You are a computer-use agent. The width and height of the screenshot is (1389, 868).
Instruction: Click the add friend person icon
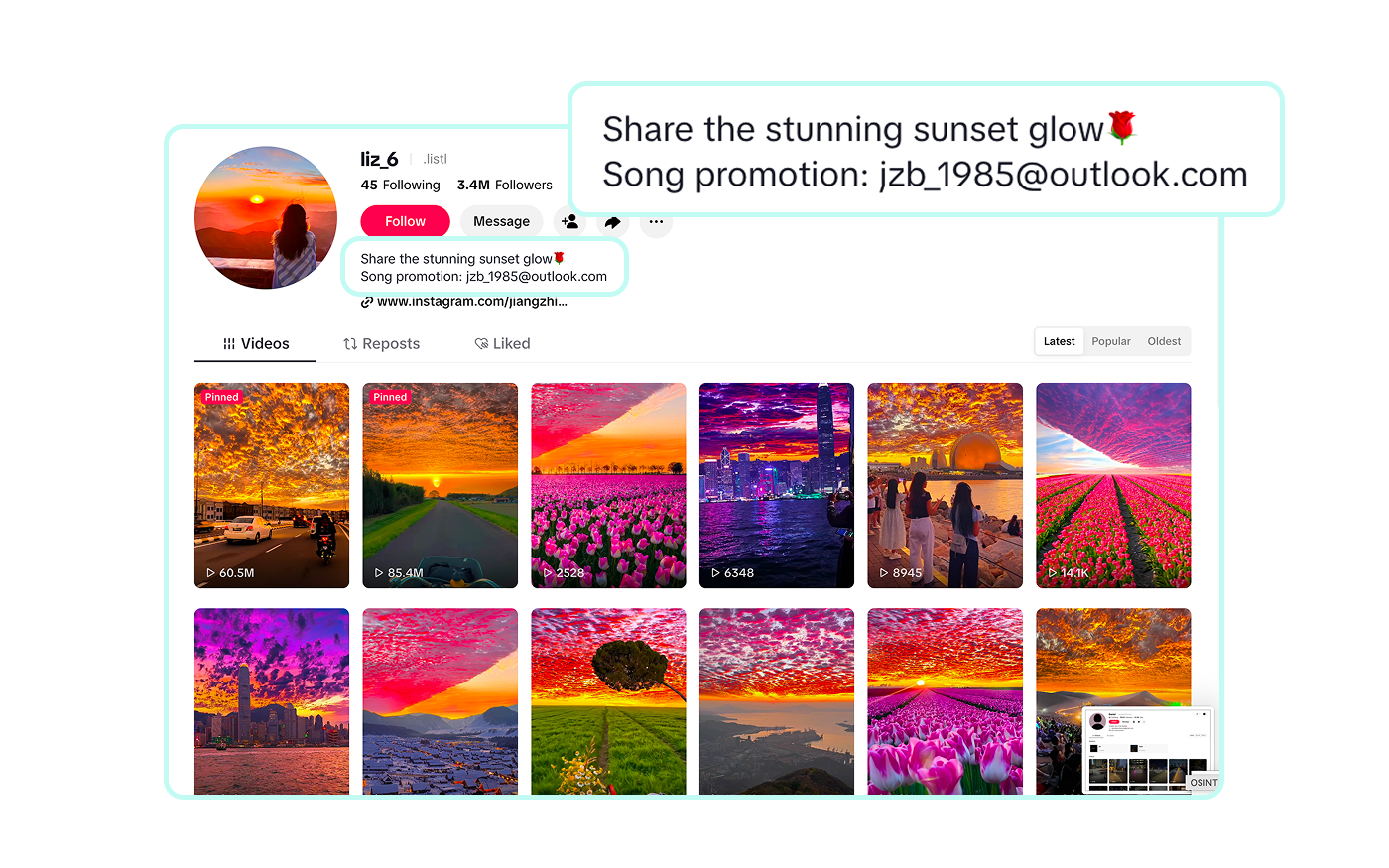[569, 221]
